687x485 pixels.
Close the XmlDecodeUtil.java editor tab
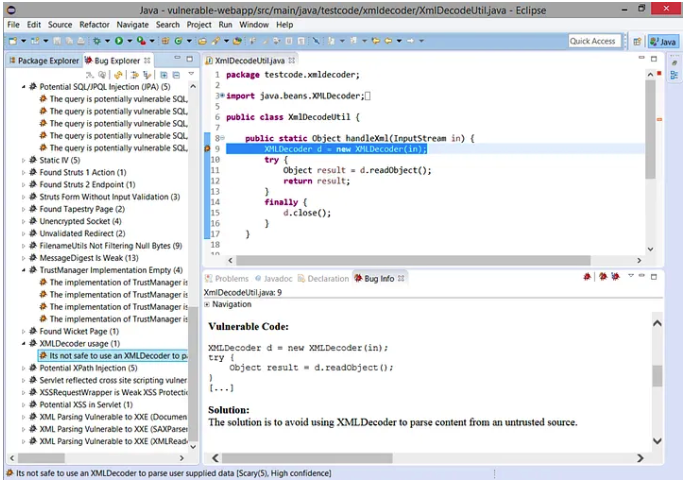[292, 60]
